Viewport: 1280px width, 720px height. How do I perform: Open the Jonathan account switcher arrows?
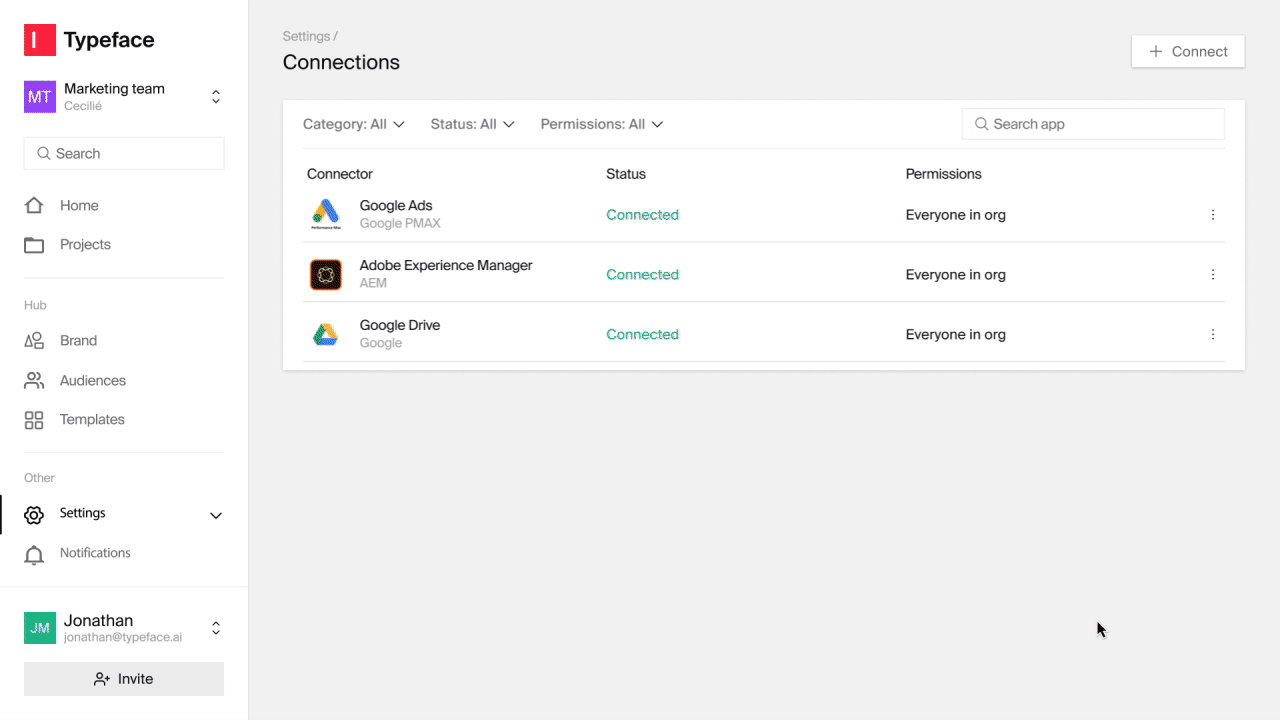(x=215, y=629)
